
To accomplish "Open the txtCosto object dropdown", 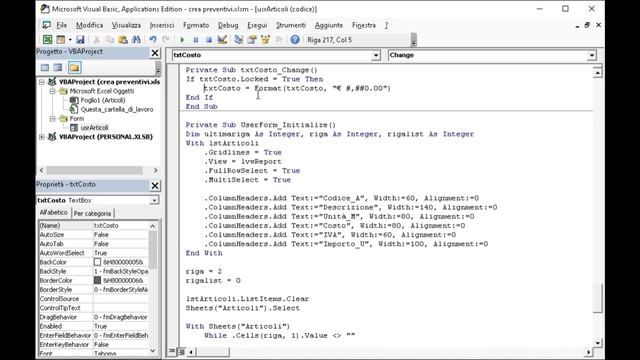I will [x=376, y=55].
